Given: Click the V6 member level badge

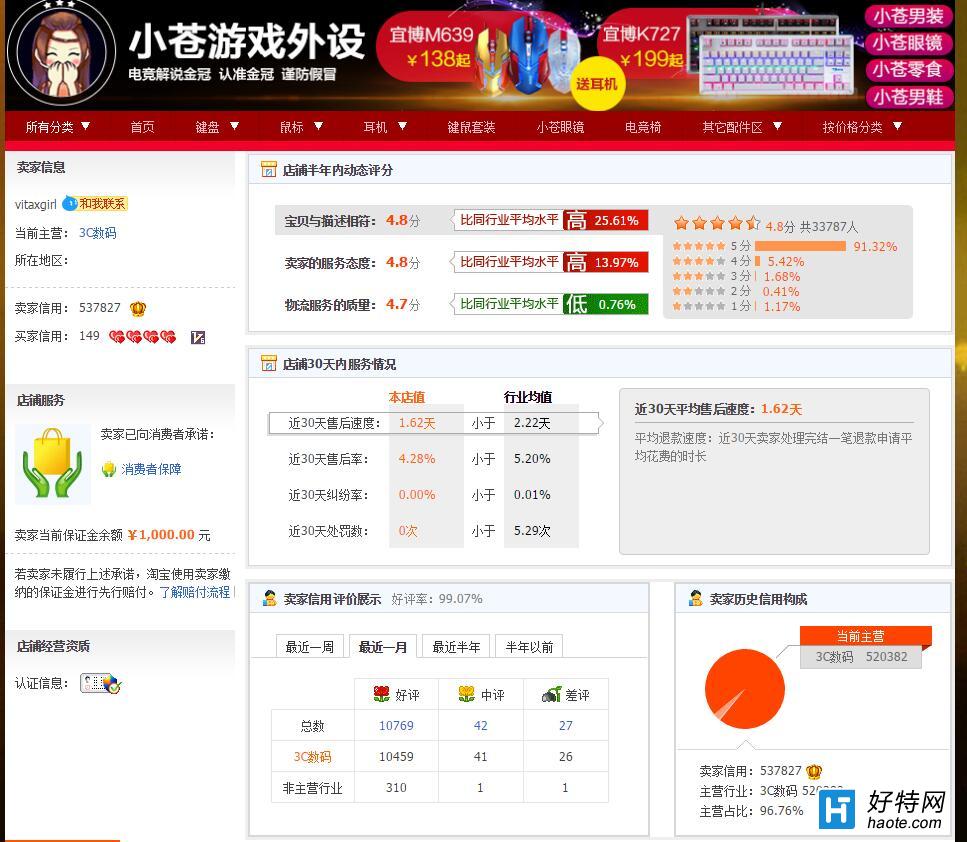Looking at the screenshot, I should point(198,337).
